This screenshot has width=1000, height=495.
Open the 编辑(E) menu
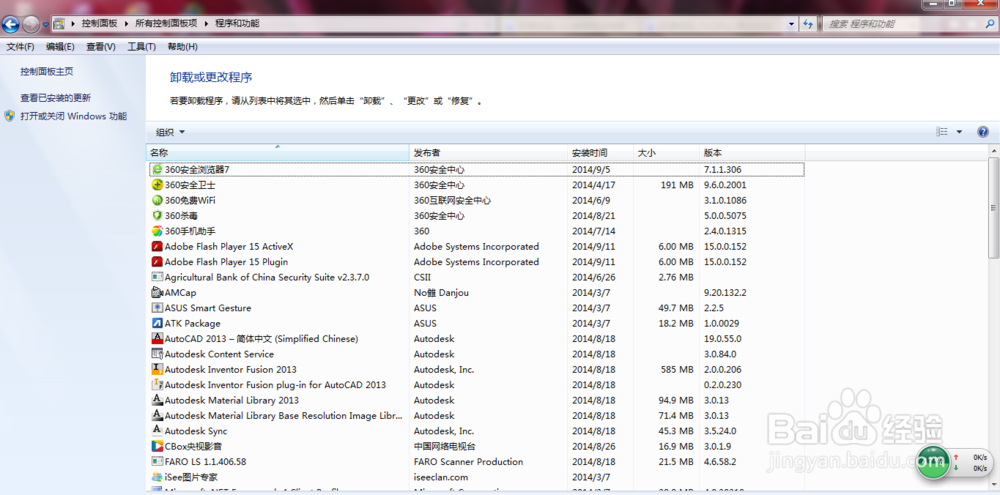point(60,47)
